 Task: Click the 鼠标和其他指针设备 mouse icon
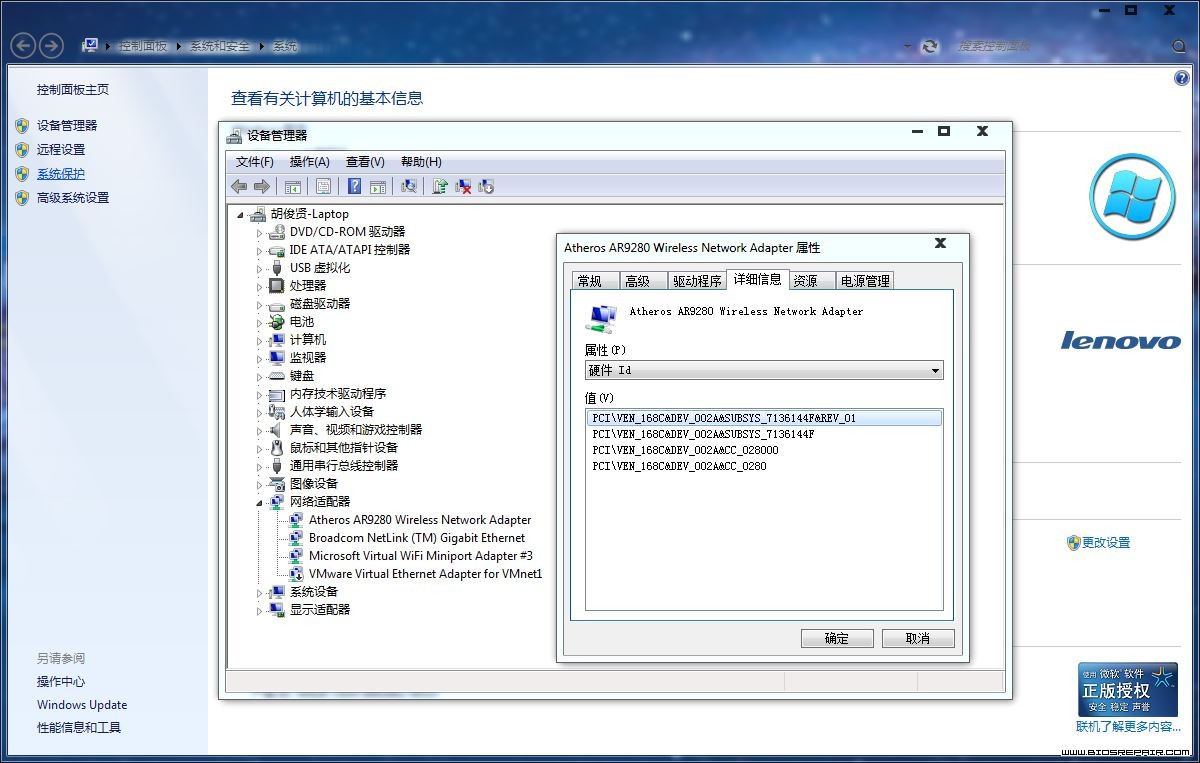tap(277, 448)
